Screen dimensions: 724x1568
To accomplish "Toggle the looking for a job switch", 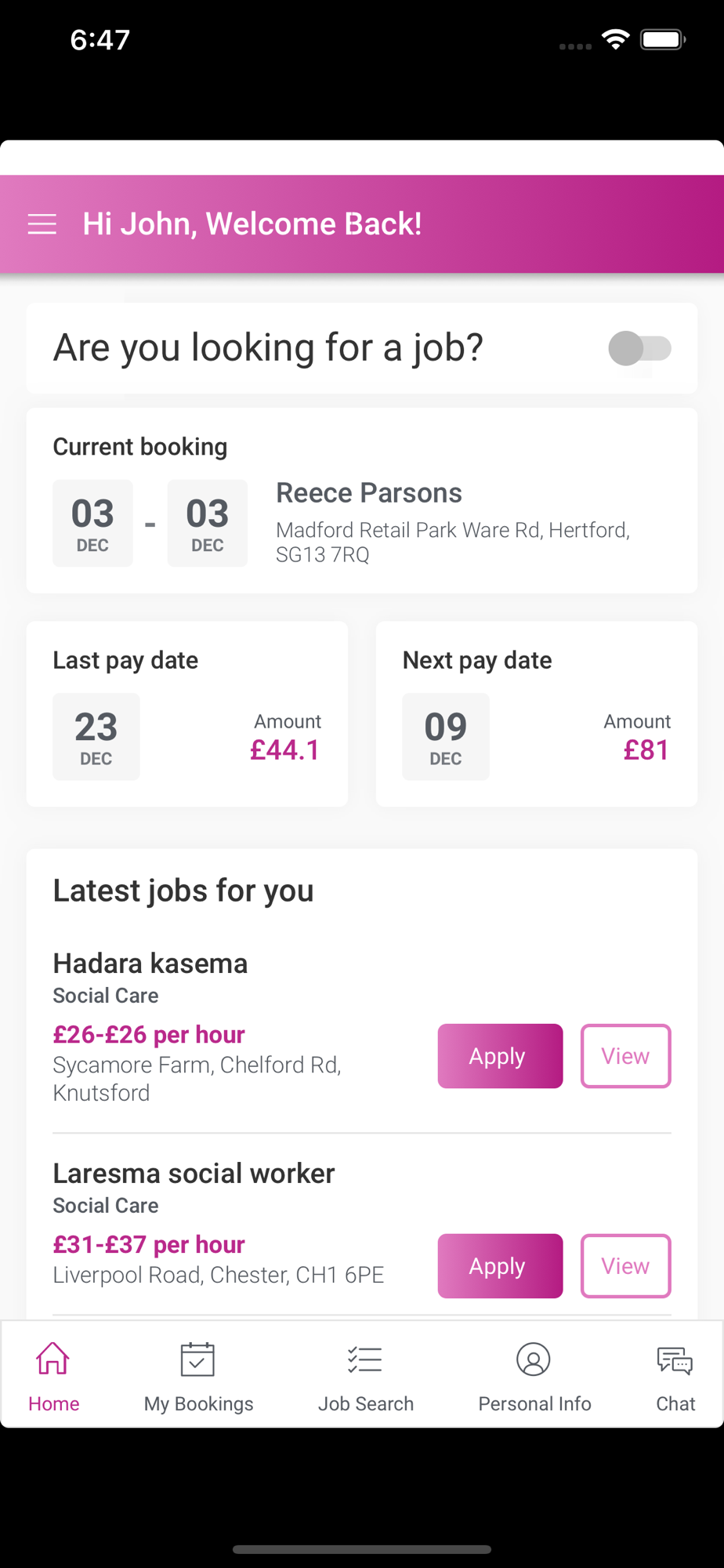I will pyautogui.click(x=640, y=348).
